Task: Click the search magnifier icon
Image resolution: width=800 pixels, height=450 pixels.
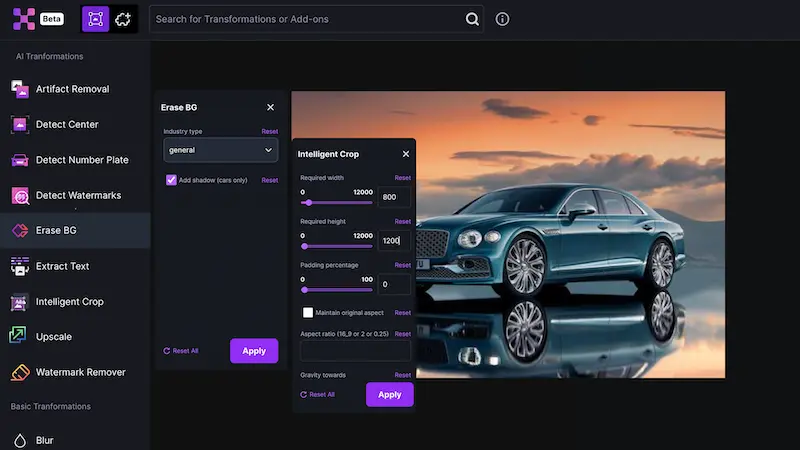Action: pyautogui.click(x=472, y=19)
